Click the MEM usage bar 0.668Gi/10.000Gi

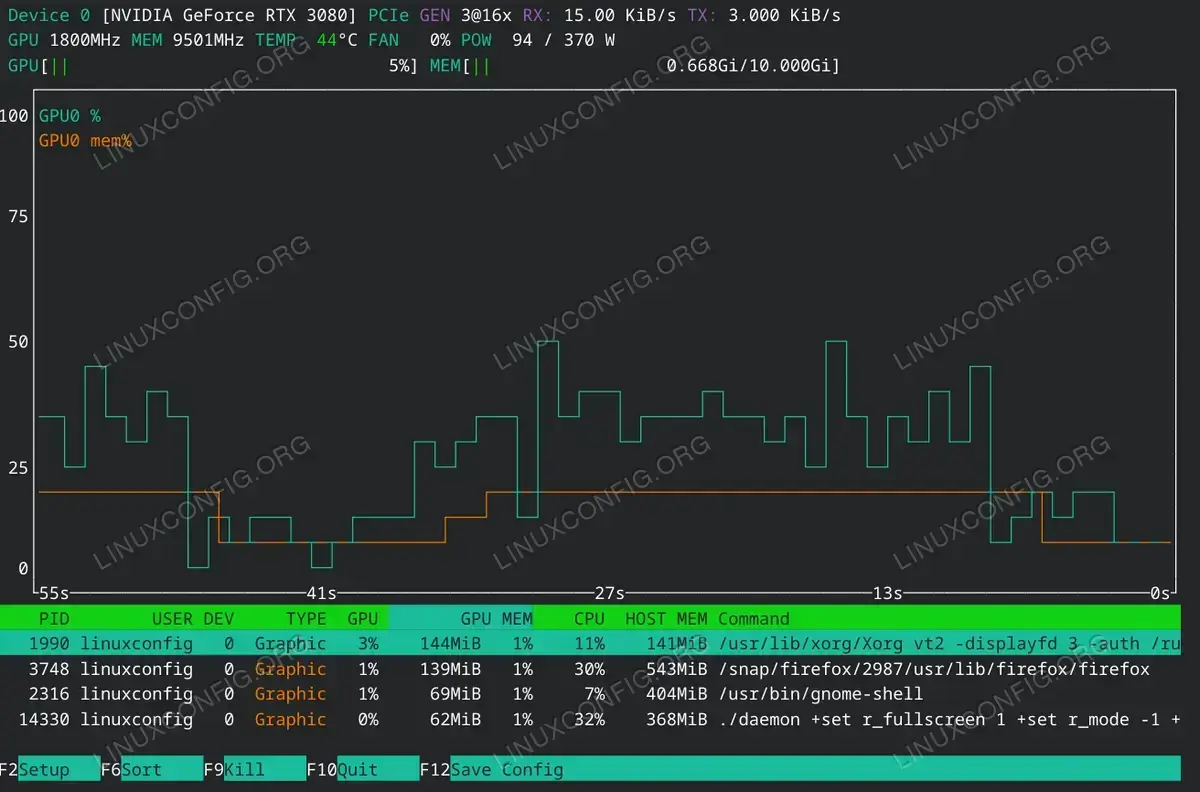[634, 65]
